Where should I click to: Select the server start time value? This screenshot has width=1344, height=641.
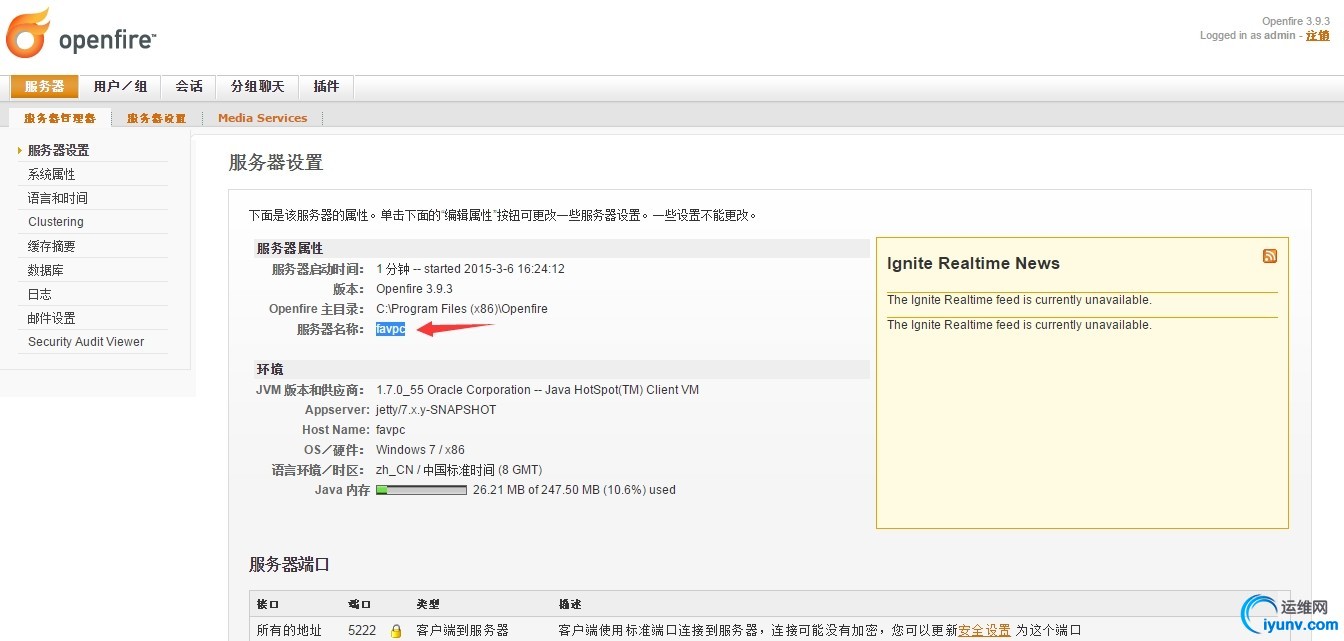click(x=471, y=269)
